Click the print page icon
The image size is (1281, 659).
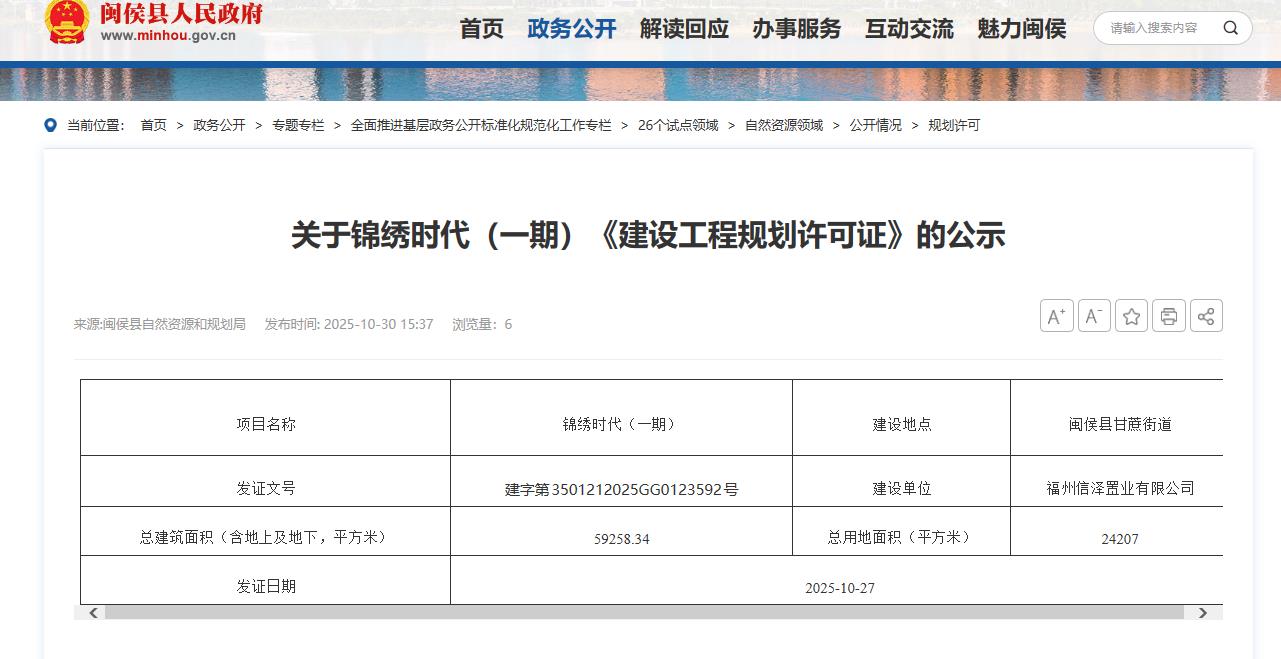coord(1168,316)
